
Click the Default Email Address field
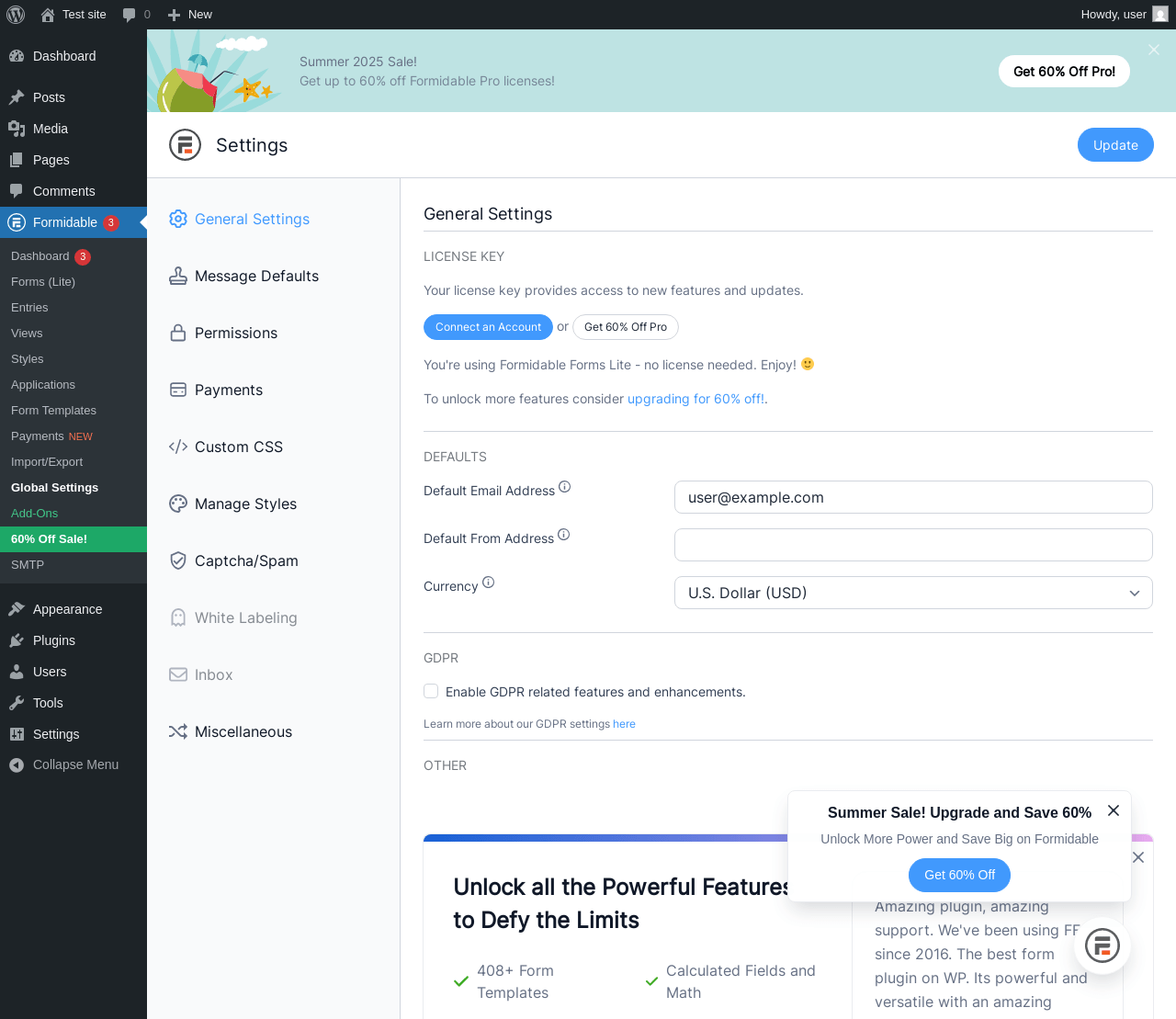(913, 497)
